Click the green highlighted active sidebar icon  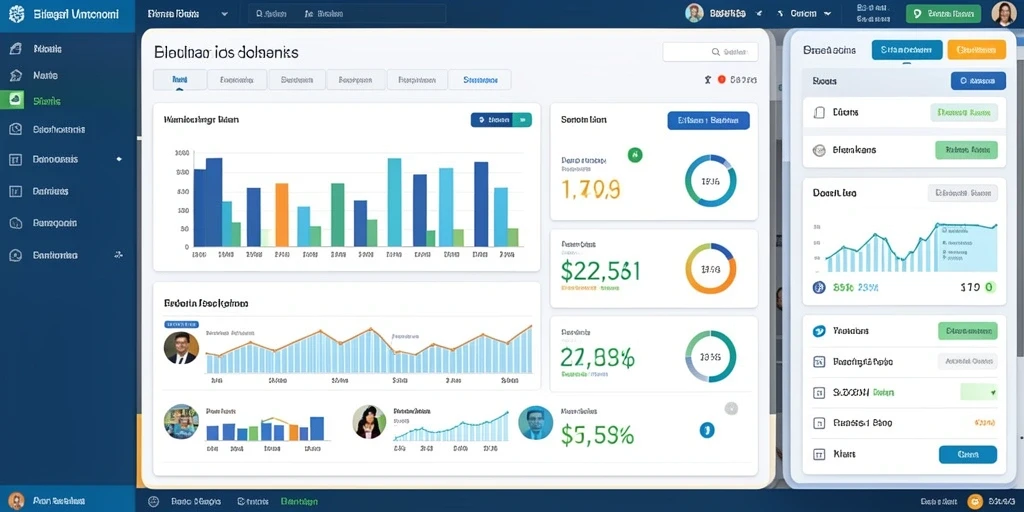16,101
